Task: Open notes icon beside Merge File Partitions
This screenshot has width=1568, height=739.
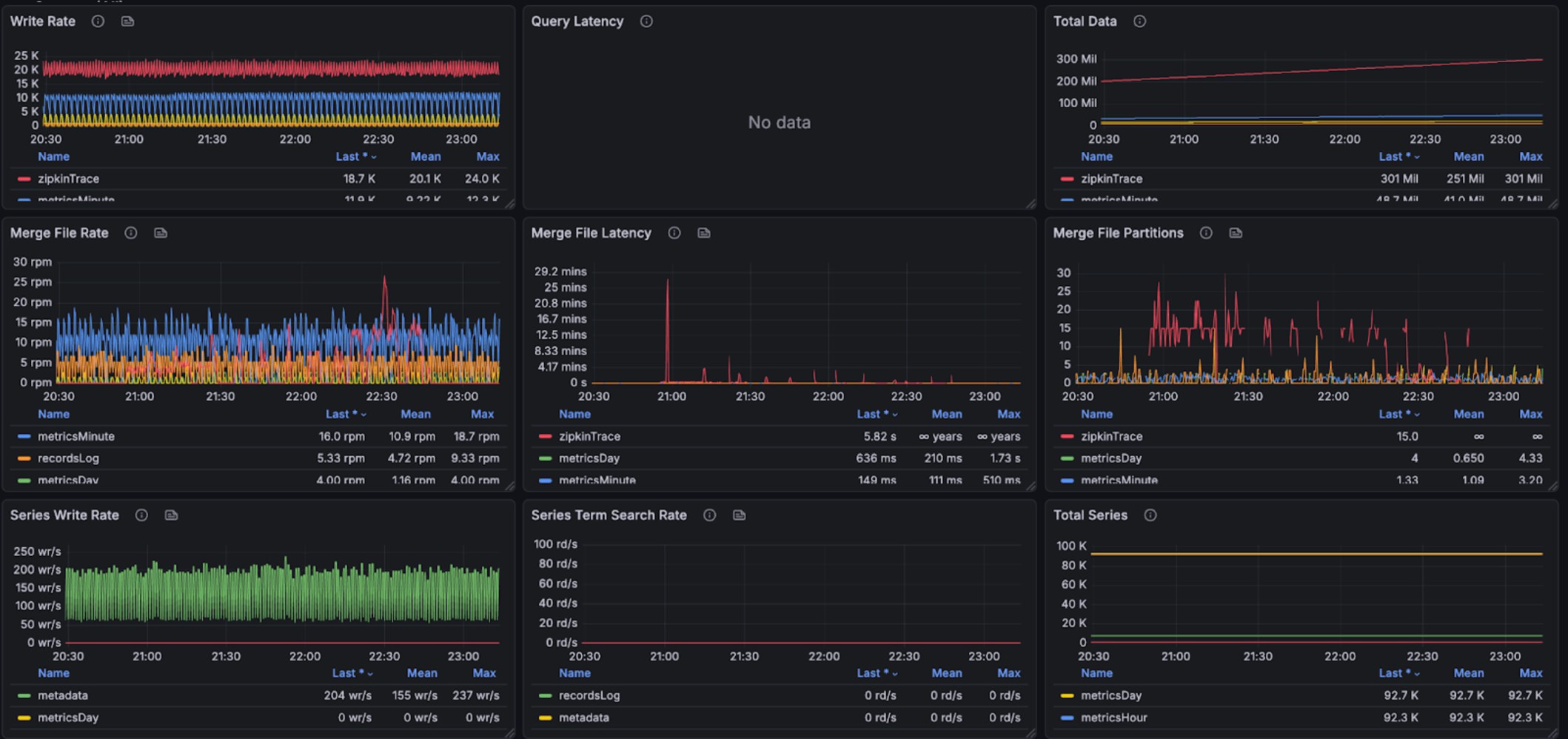Action: [x=1236, y=233]
